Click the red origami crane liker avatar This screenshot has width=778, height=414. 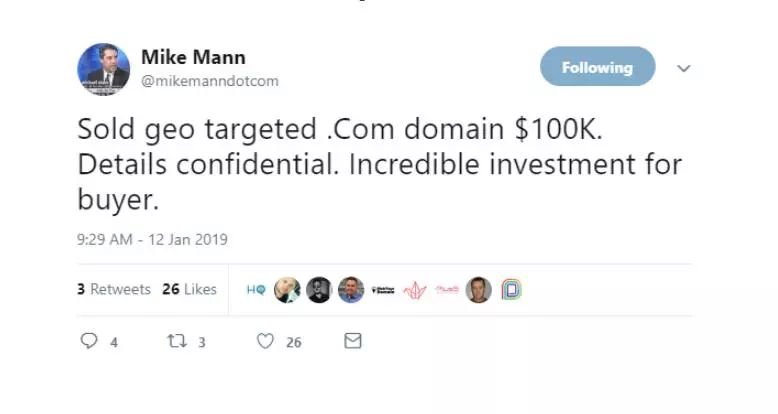(x=415, y=290)
